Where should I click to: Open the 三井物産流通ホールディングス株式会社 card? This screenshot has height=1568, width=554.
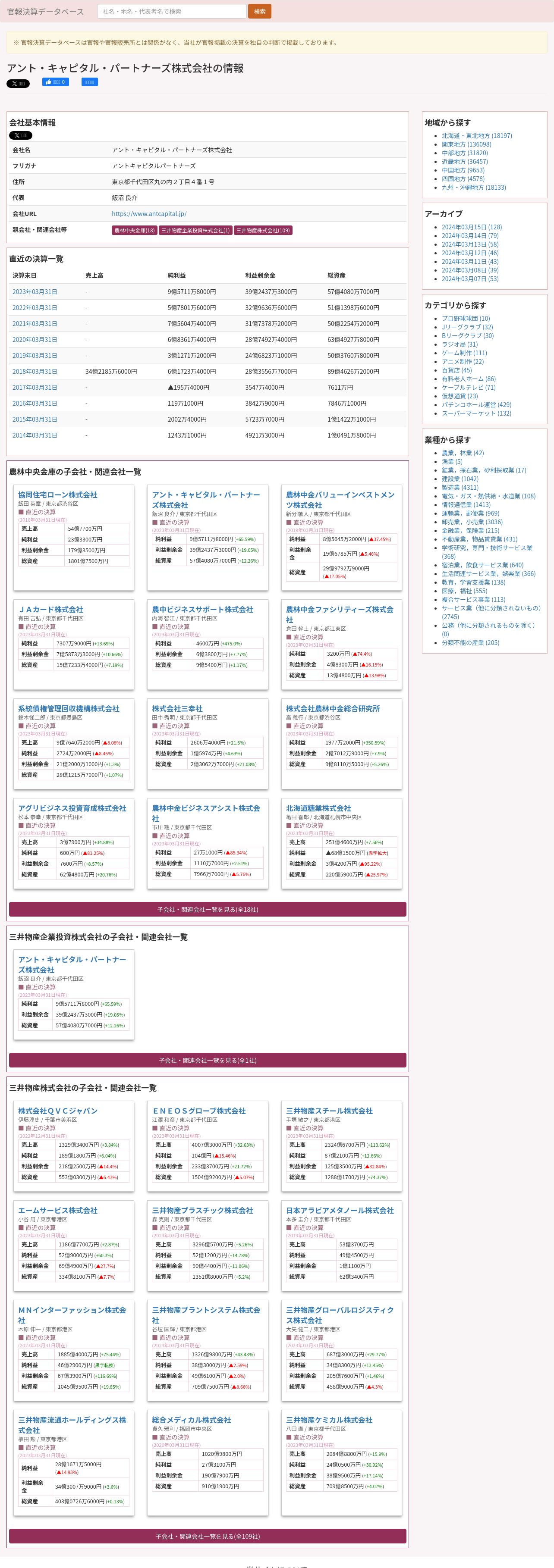click(x=72, y=1425)
